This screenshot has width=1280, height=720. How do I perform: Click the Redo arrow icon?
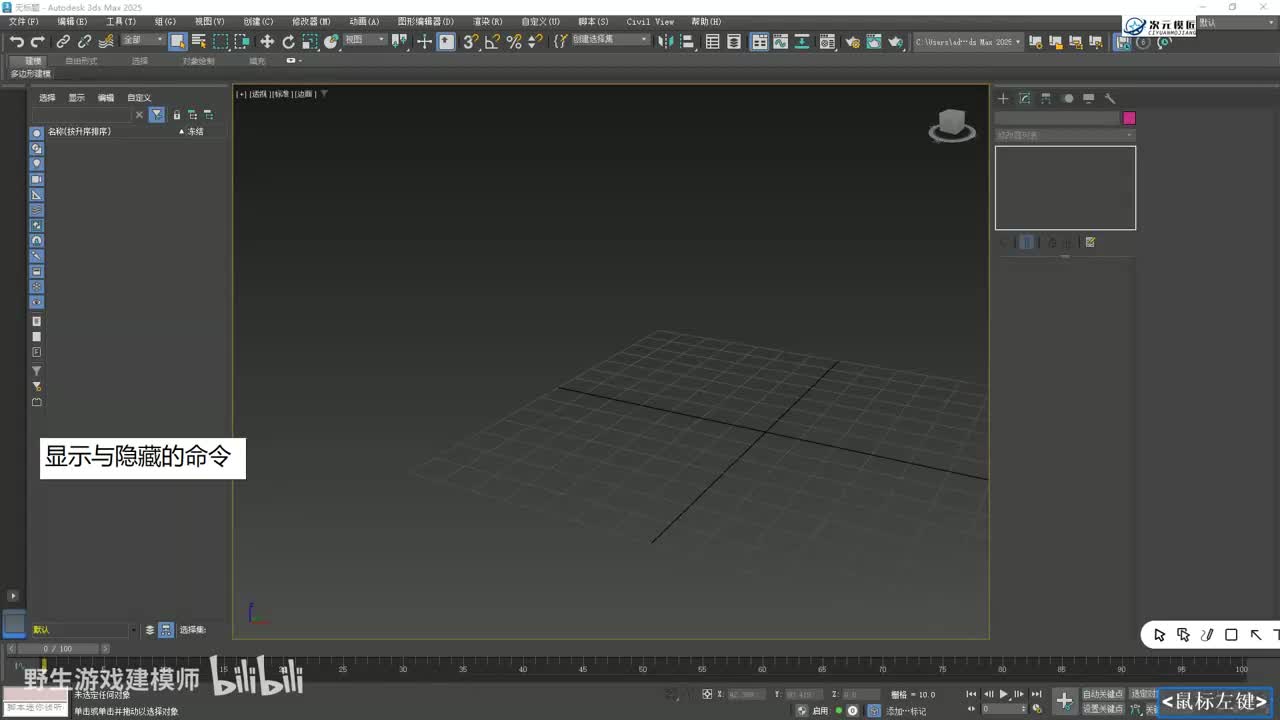point(38,41)
